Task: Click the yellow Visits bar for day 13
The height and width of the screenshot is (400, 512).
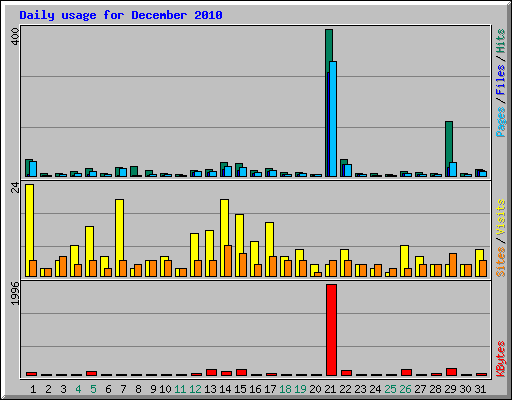Action: pyautogui.click(x=209, y=245)
